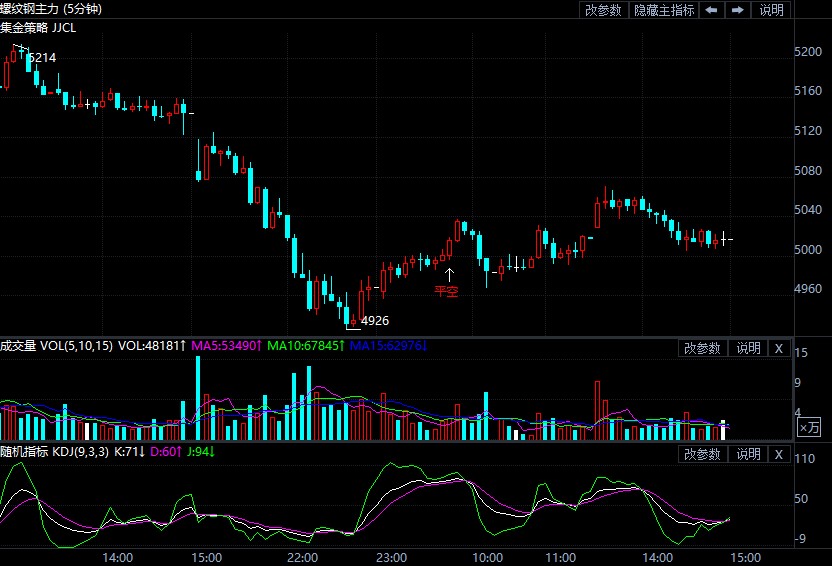Open 说明 for the volume indicator

(748, 348)
